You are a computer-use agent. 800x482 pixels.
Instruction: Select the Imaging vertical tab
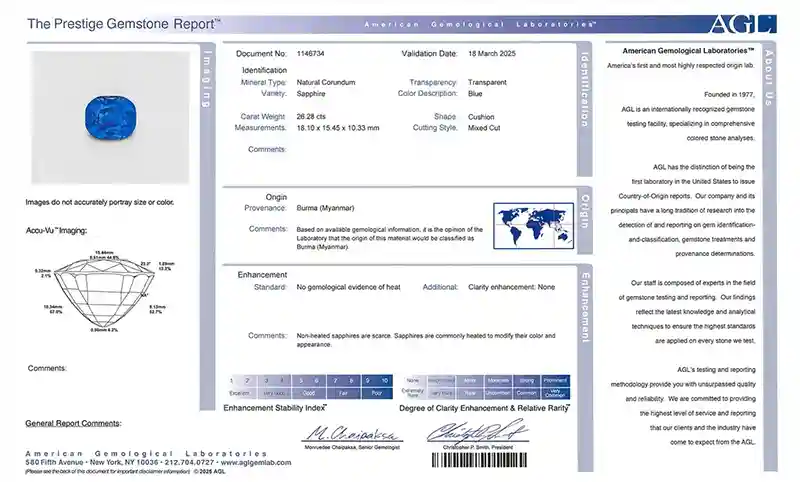pyautogui.click(x=207, y=78)
